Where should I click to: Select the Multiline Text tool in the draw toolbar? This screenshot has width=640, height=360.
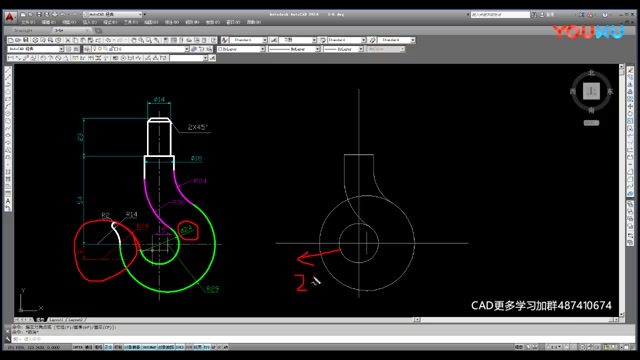pyautogui.click(x=8, y=201)
